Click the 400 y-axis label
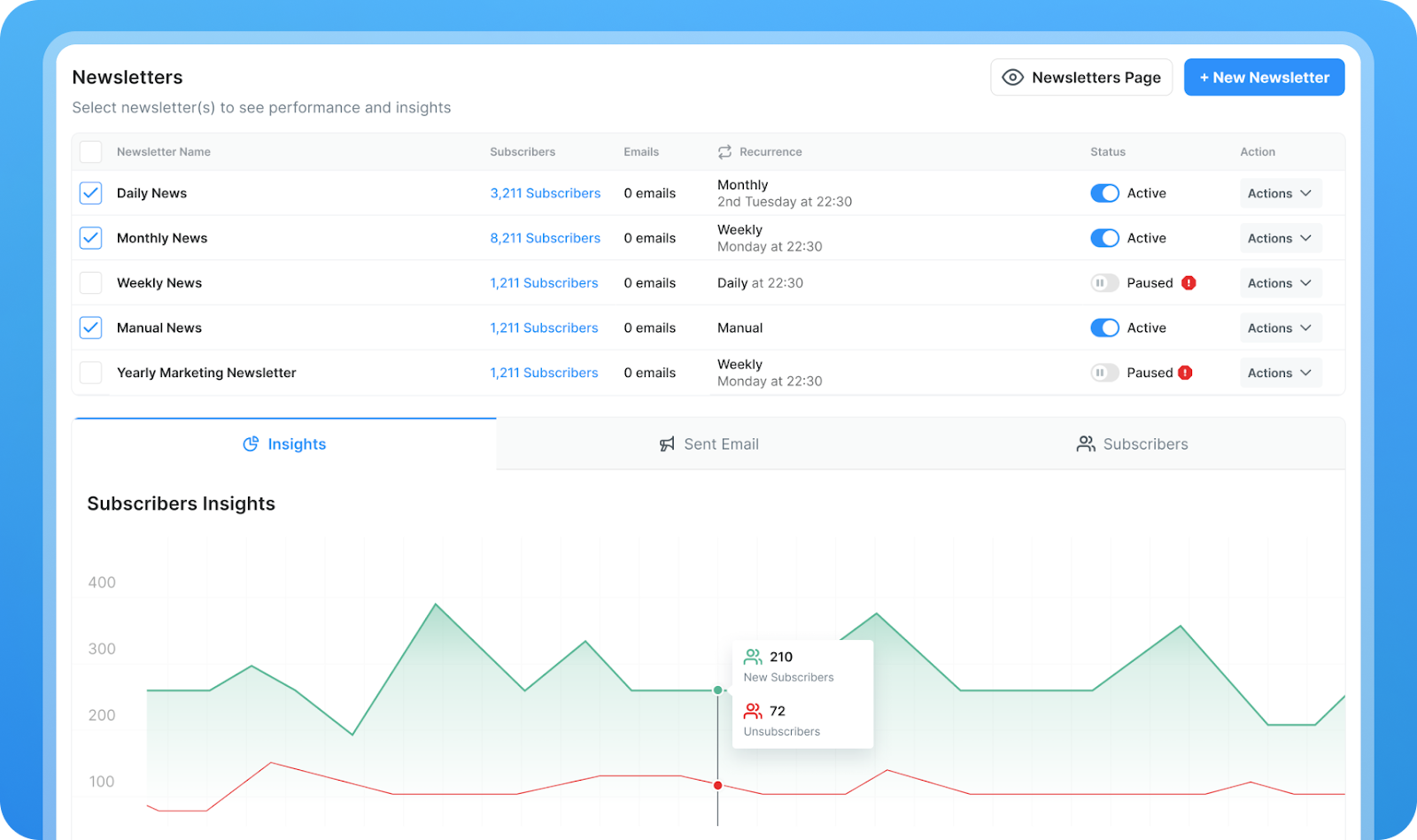This screenshot has height=840, width=1417. (x=102, y=582)
